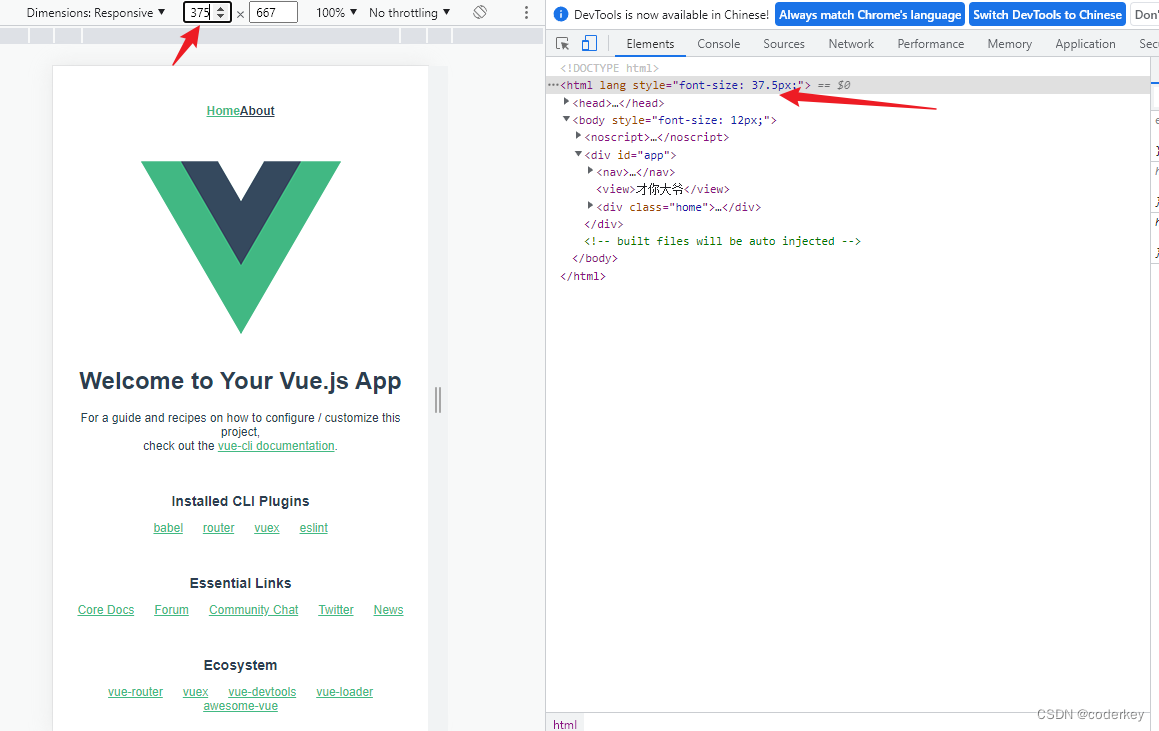Image resolution: width=1159 pixels, height=731 pixels.
Task: Click Always match Chrome's language button
Action: [x=870, y=15]
